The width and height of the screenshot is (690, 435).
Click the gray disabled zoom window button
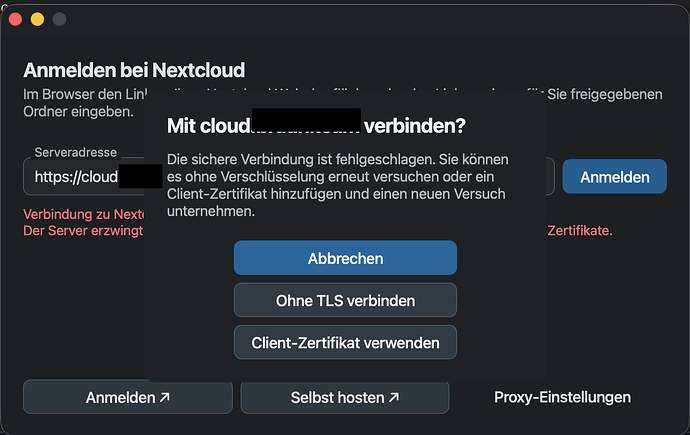pos(59,19)
